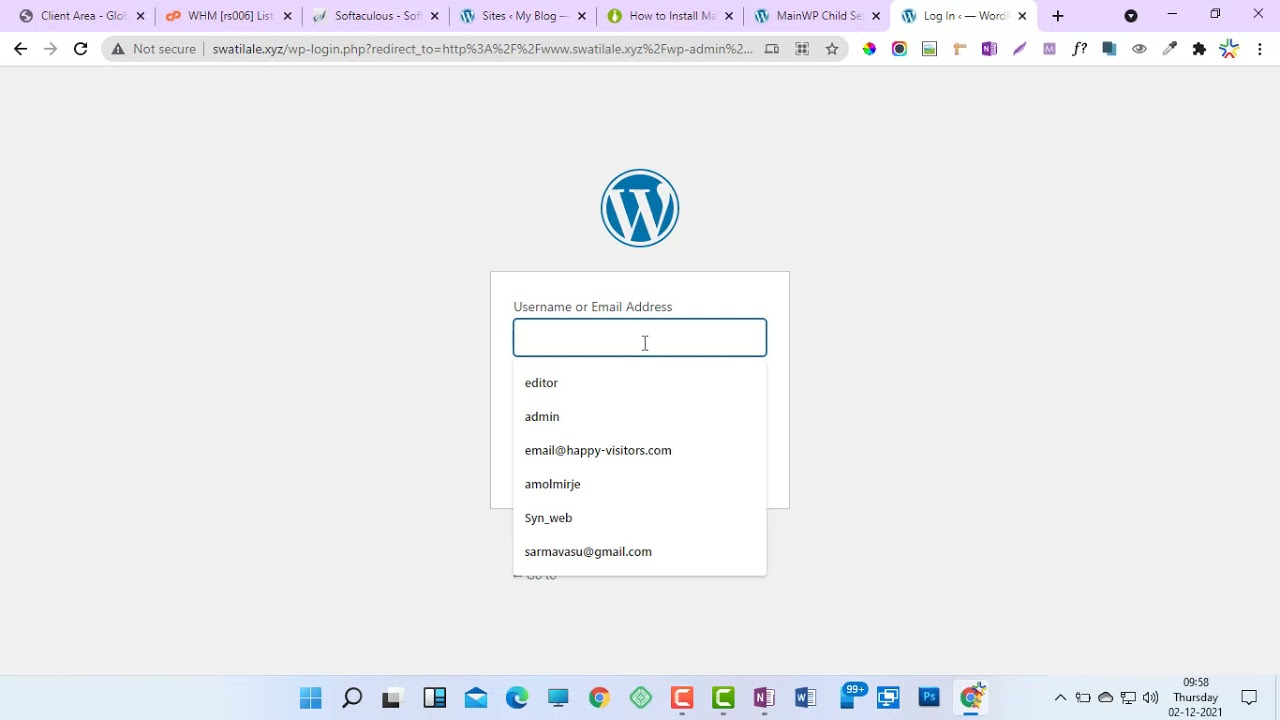Open the Extensions puzzle piece menu
This screenshot has width=1280, height=720.
[x=1199, y=49]
